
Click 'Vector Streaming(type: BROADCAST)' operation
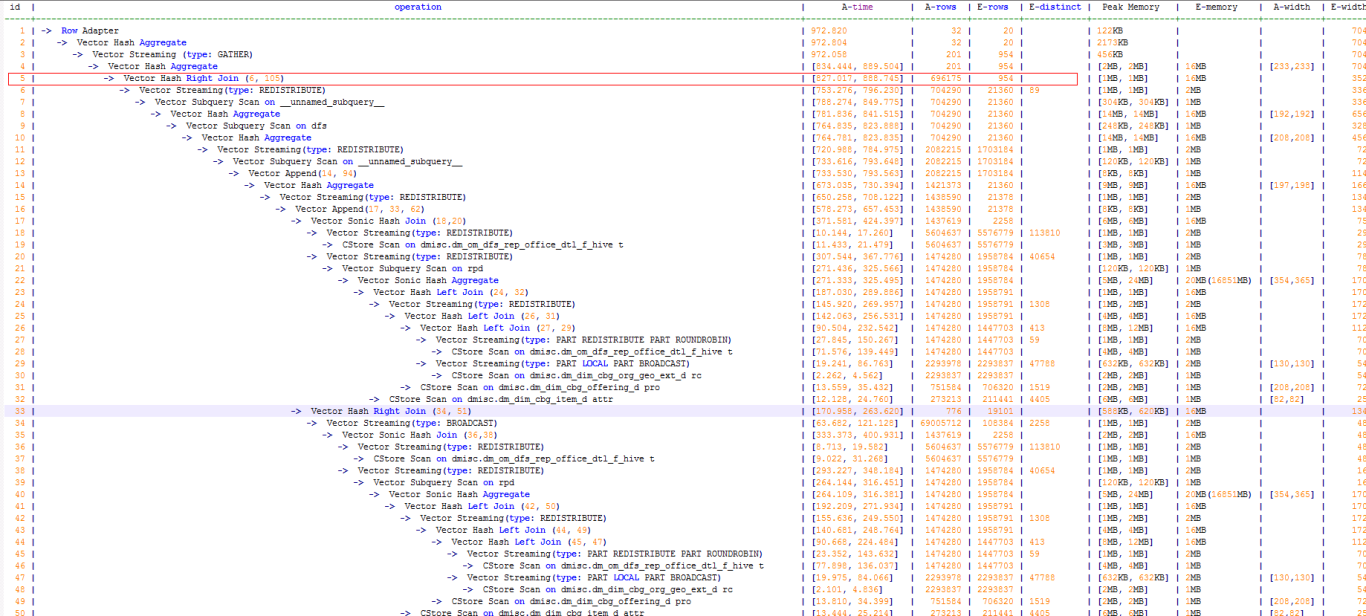pyautogui.click(x=411, y=423)
